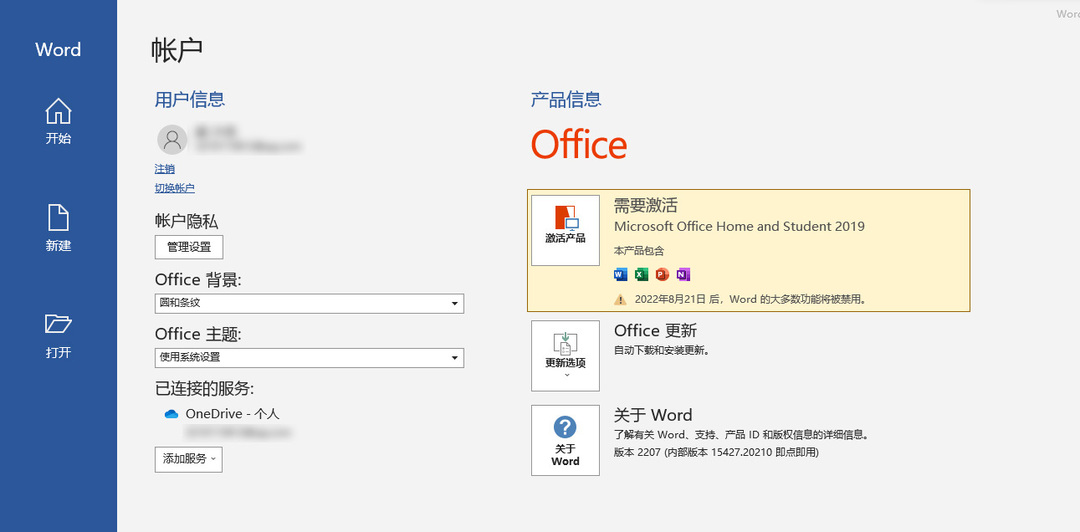Open the 开始 home page

pos(59,121)
